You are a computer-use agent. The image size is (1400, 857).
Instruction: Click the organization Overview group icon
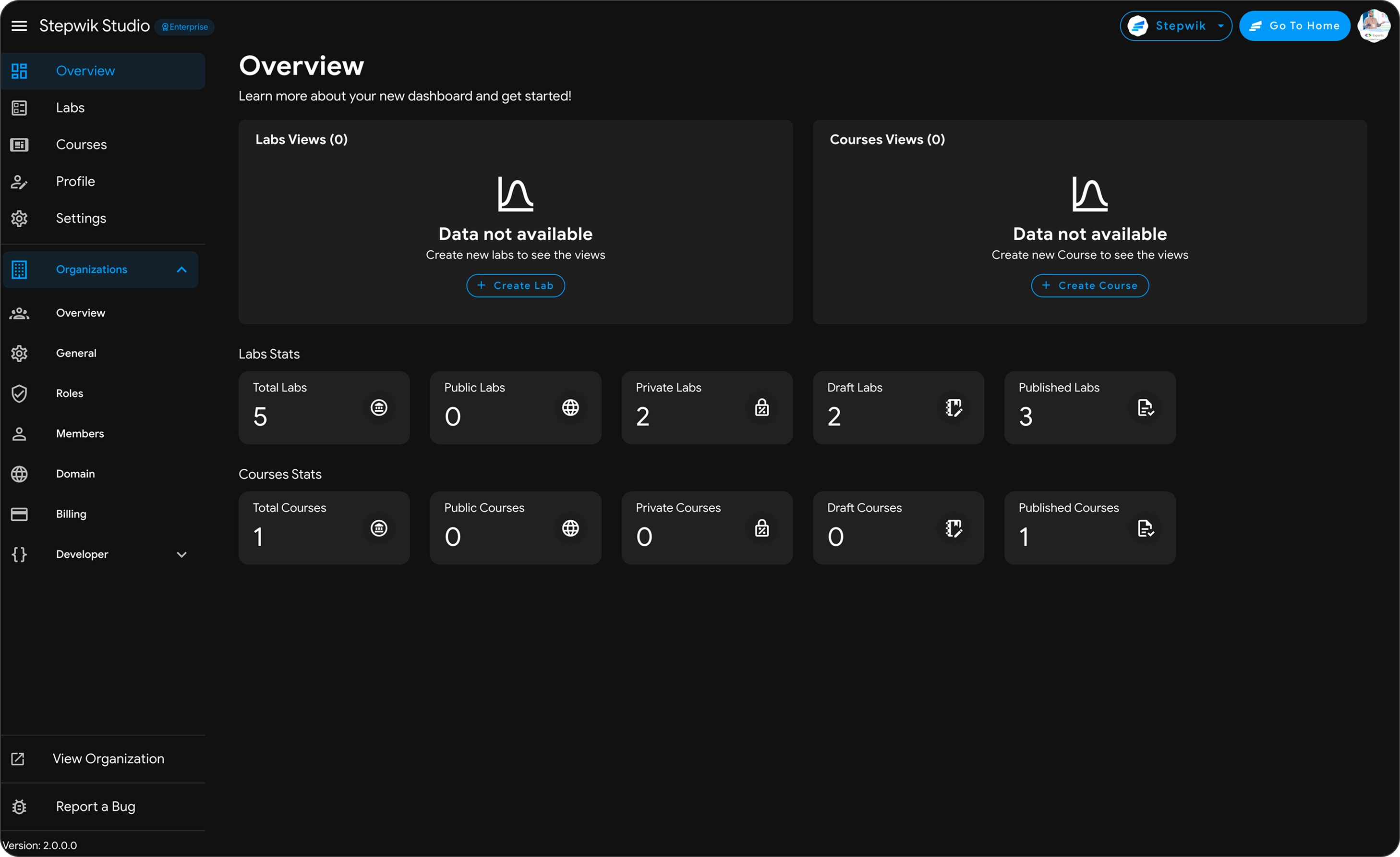(19, 313)
